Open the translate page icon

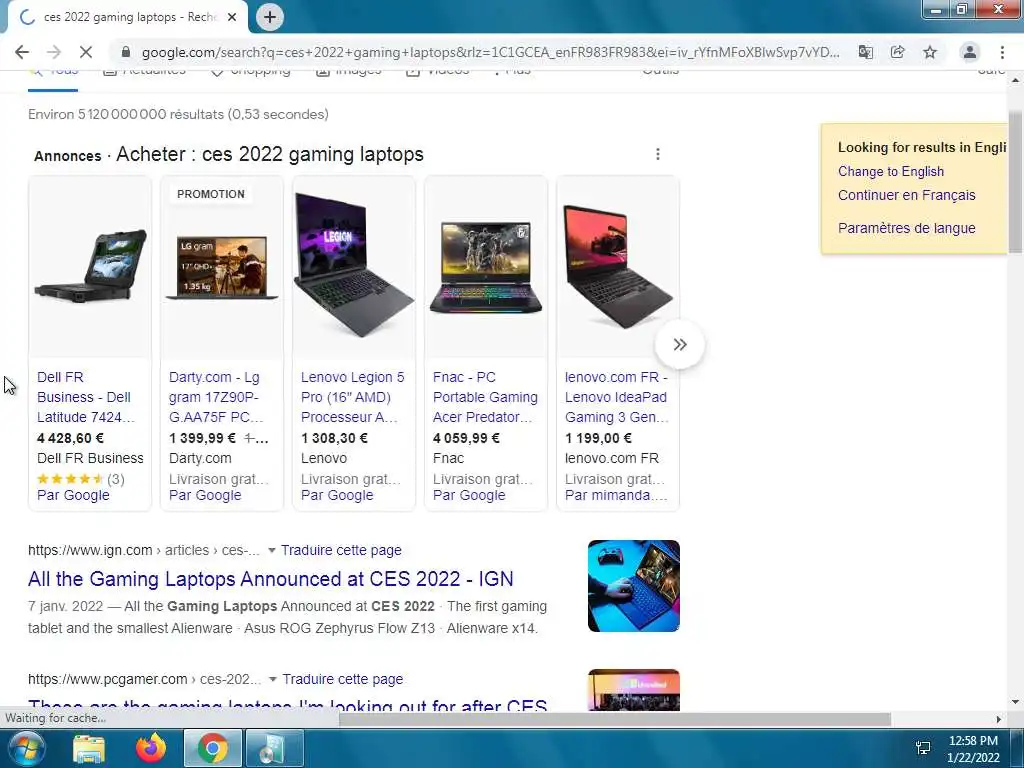[x=865, y=52]
